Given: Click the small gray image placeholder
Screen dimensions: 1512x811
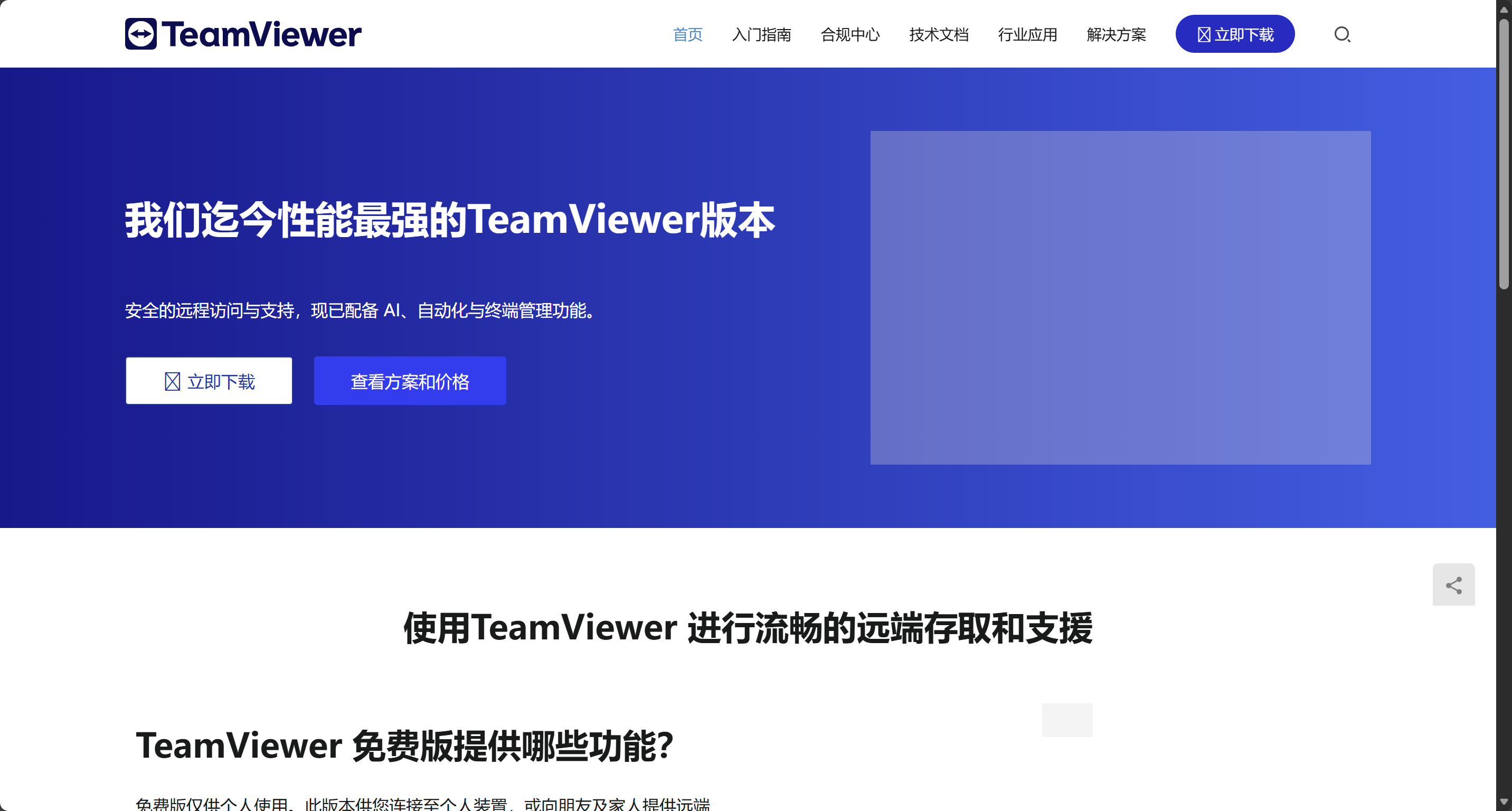Looking at the screenshot, I should pyautogui.click(x=1066, y=720).
